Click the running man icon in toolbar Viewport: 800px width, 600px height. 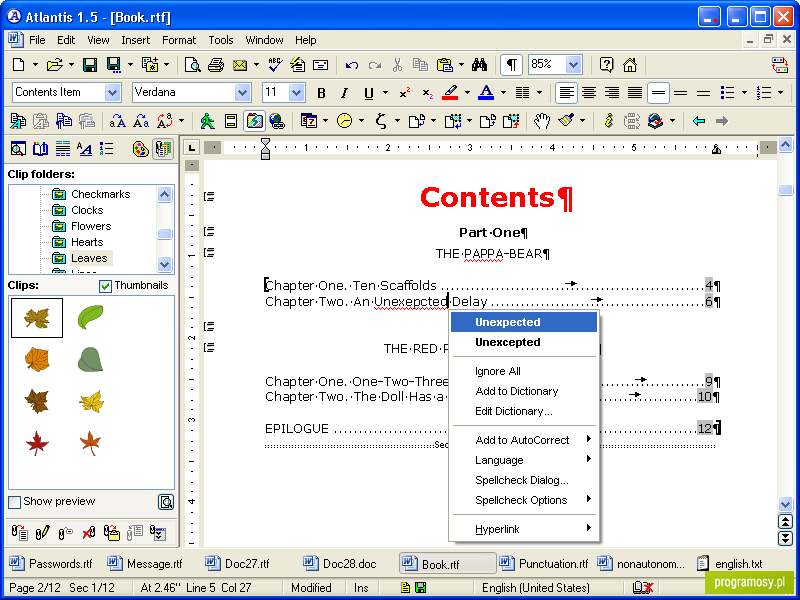click(x=207, y=121)
